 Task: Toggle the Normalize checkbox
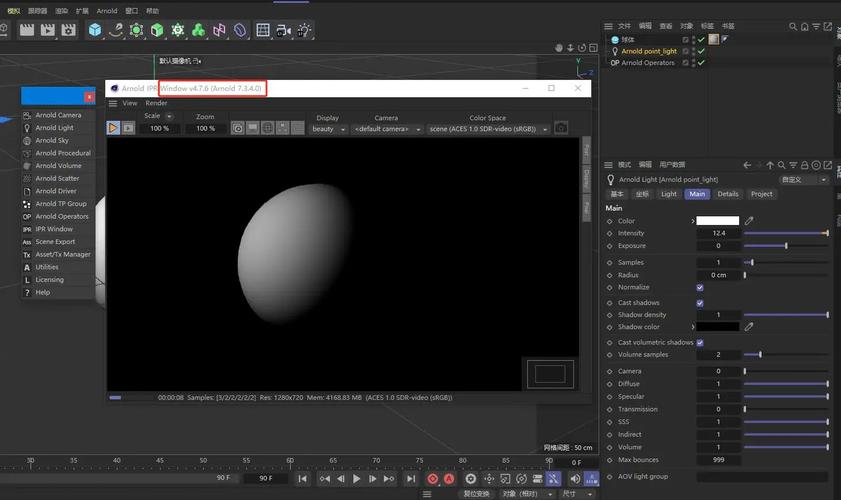click(700, 288)
